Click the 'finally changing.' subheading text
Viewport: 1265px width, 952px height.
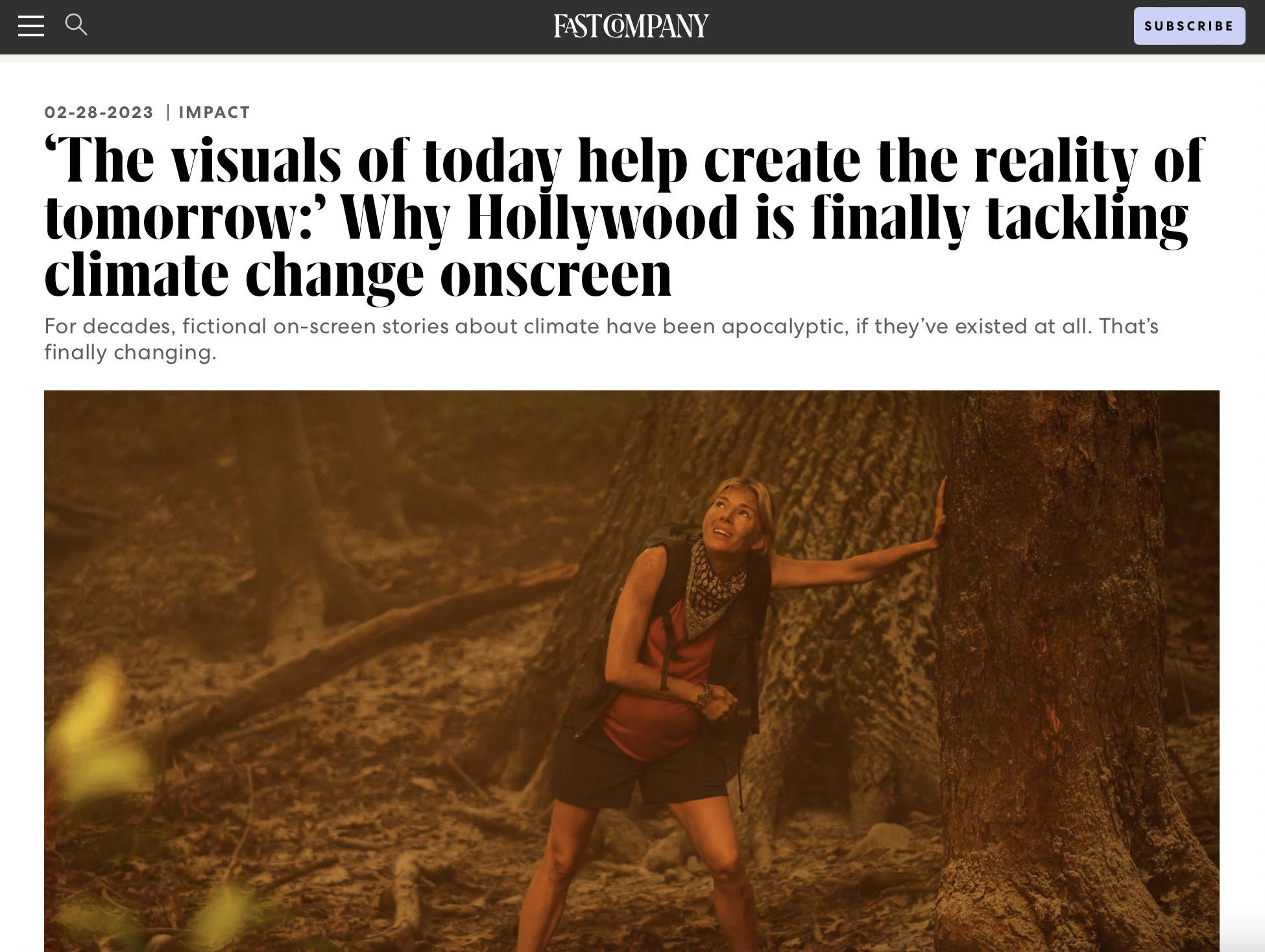point(130,352)
